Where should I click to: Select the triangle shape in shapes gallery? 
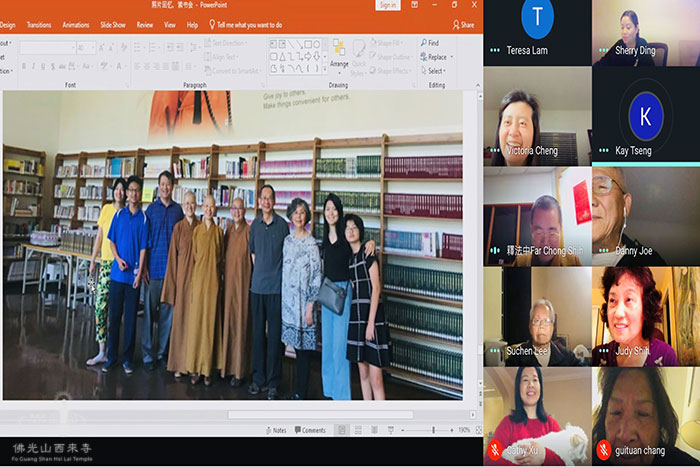point(283,57)
